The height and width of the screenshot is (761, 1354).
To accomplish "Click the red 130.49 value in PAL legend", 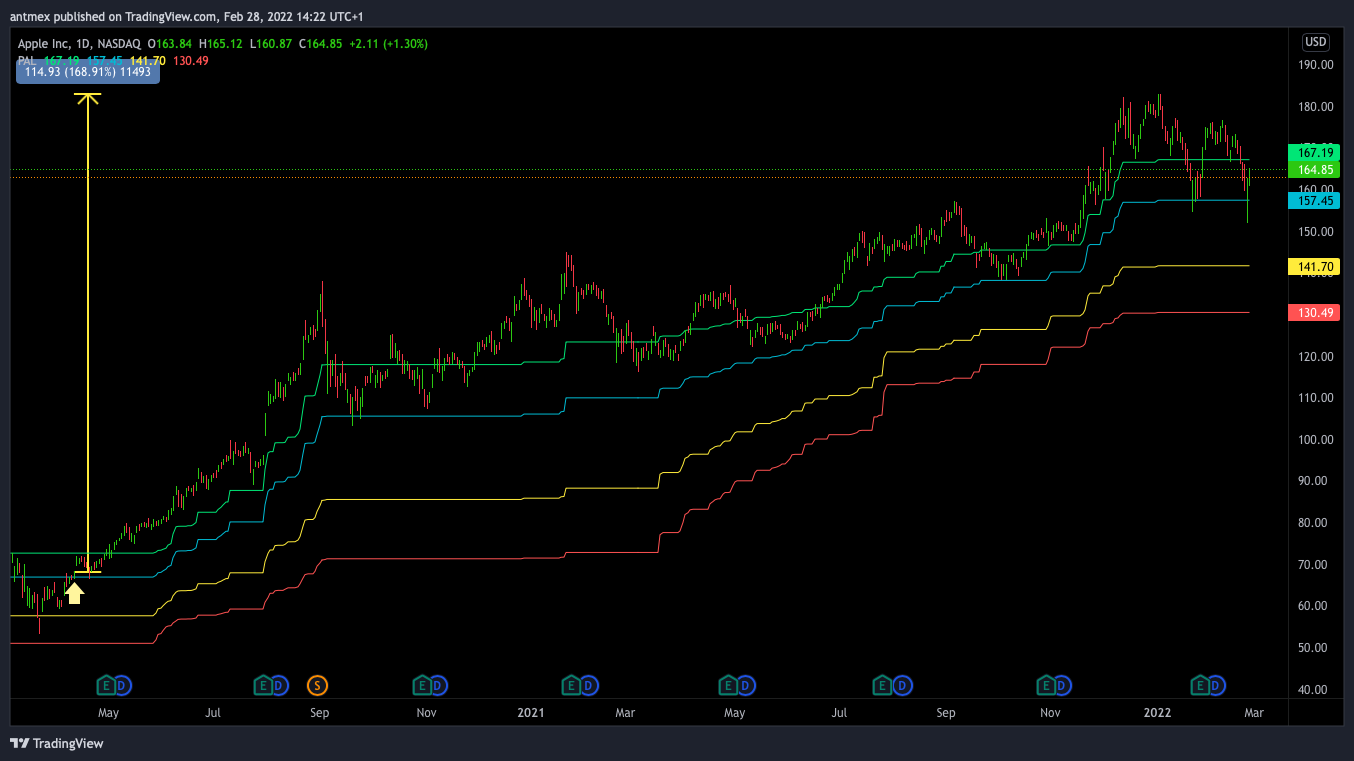I will coord(190,61).
